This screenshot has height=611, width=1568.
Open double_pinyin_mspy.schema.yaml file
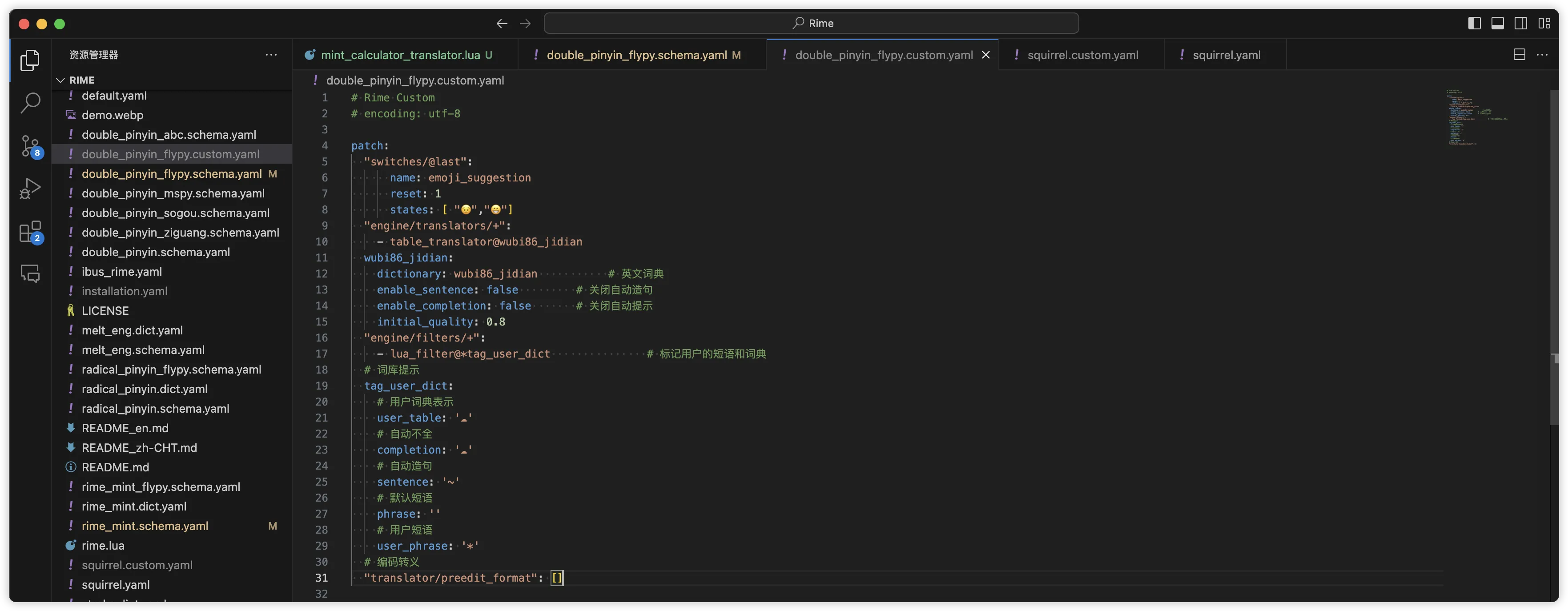173,193
